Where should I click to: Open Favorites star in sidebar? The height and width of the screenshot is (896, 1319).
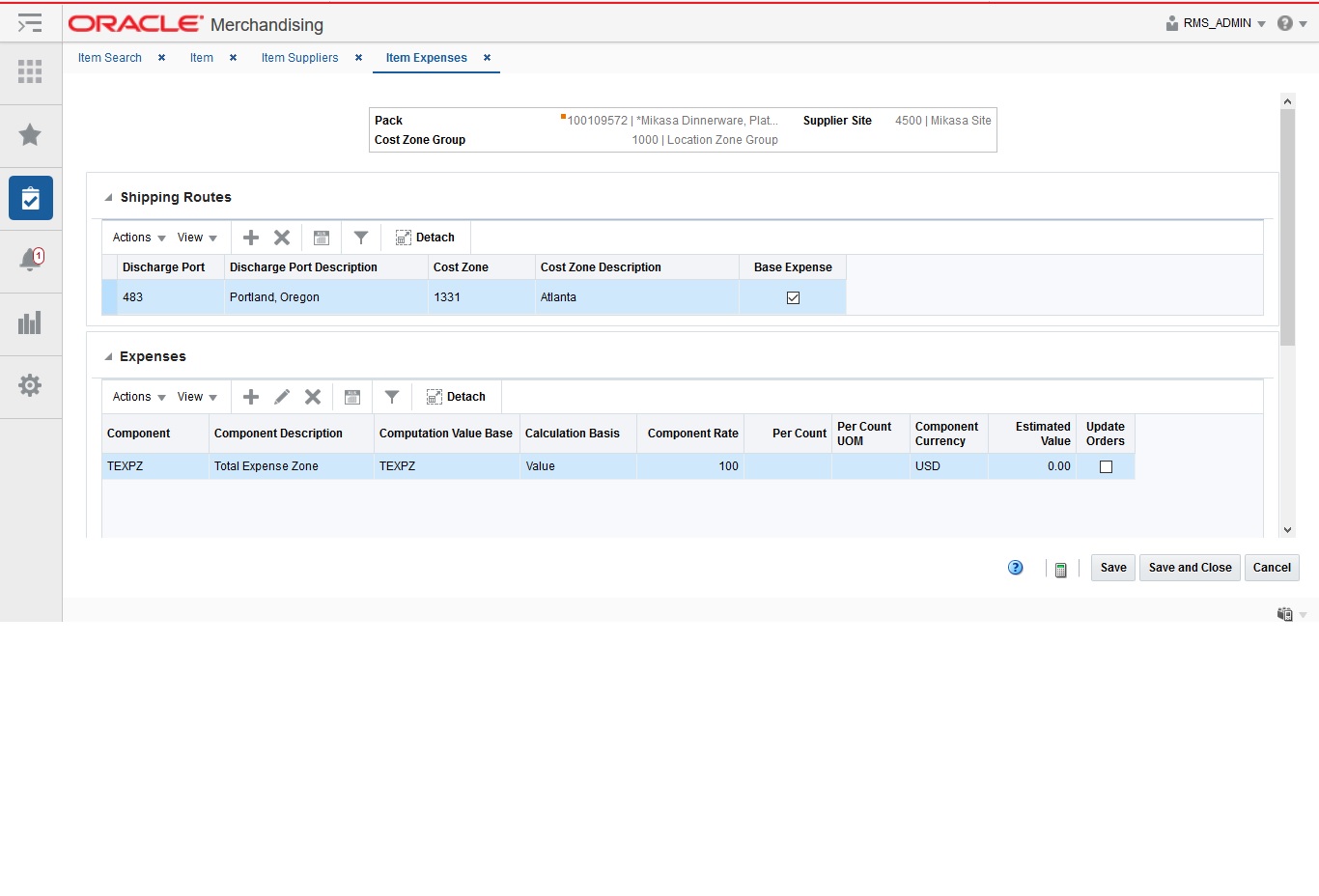(30, 134)
